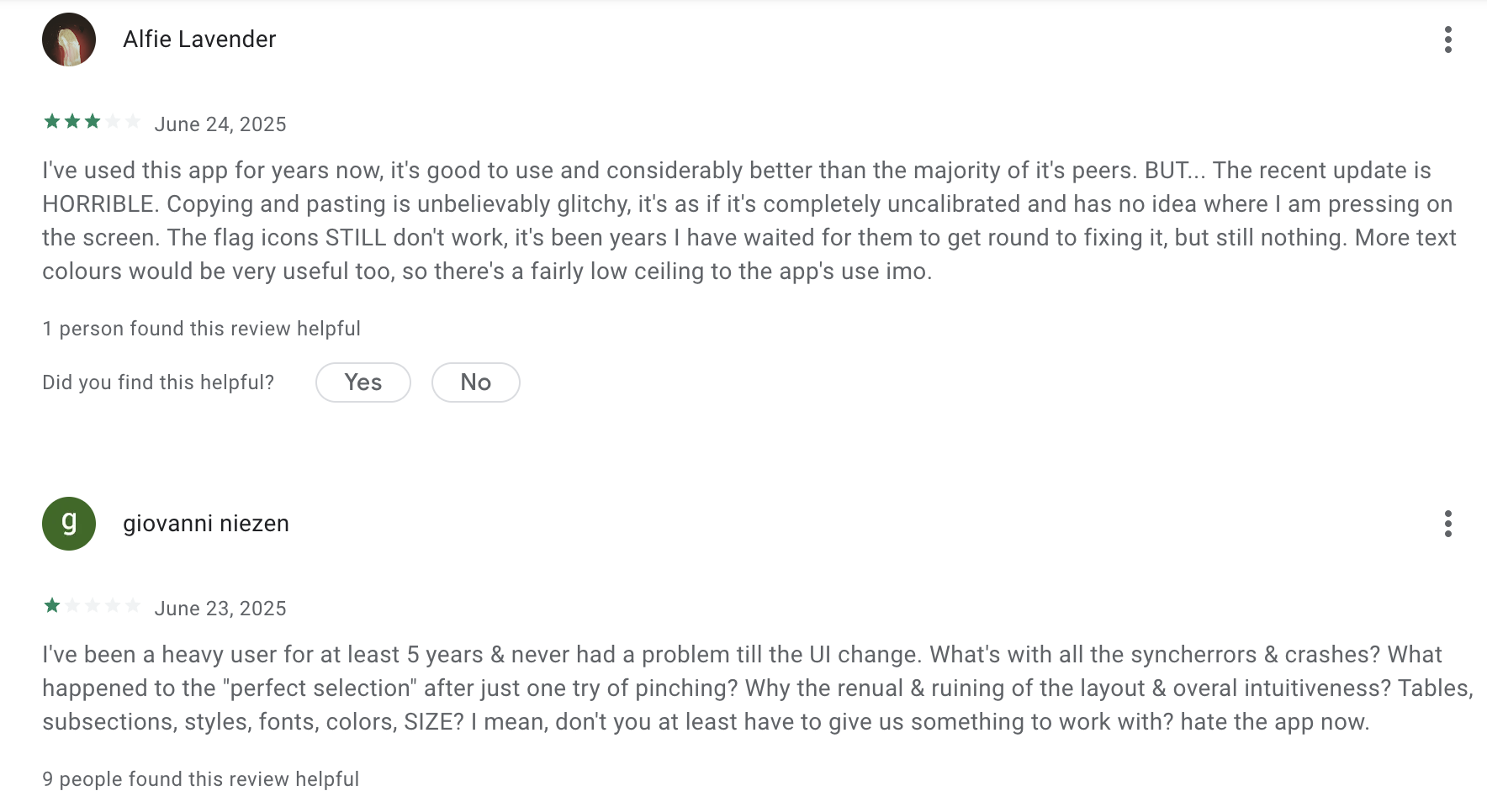This screenshot has width=1487, height=812.
Task: Click Alfie Lavender's profile avatar
Action: pos(69,40)
